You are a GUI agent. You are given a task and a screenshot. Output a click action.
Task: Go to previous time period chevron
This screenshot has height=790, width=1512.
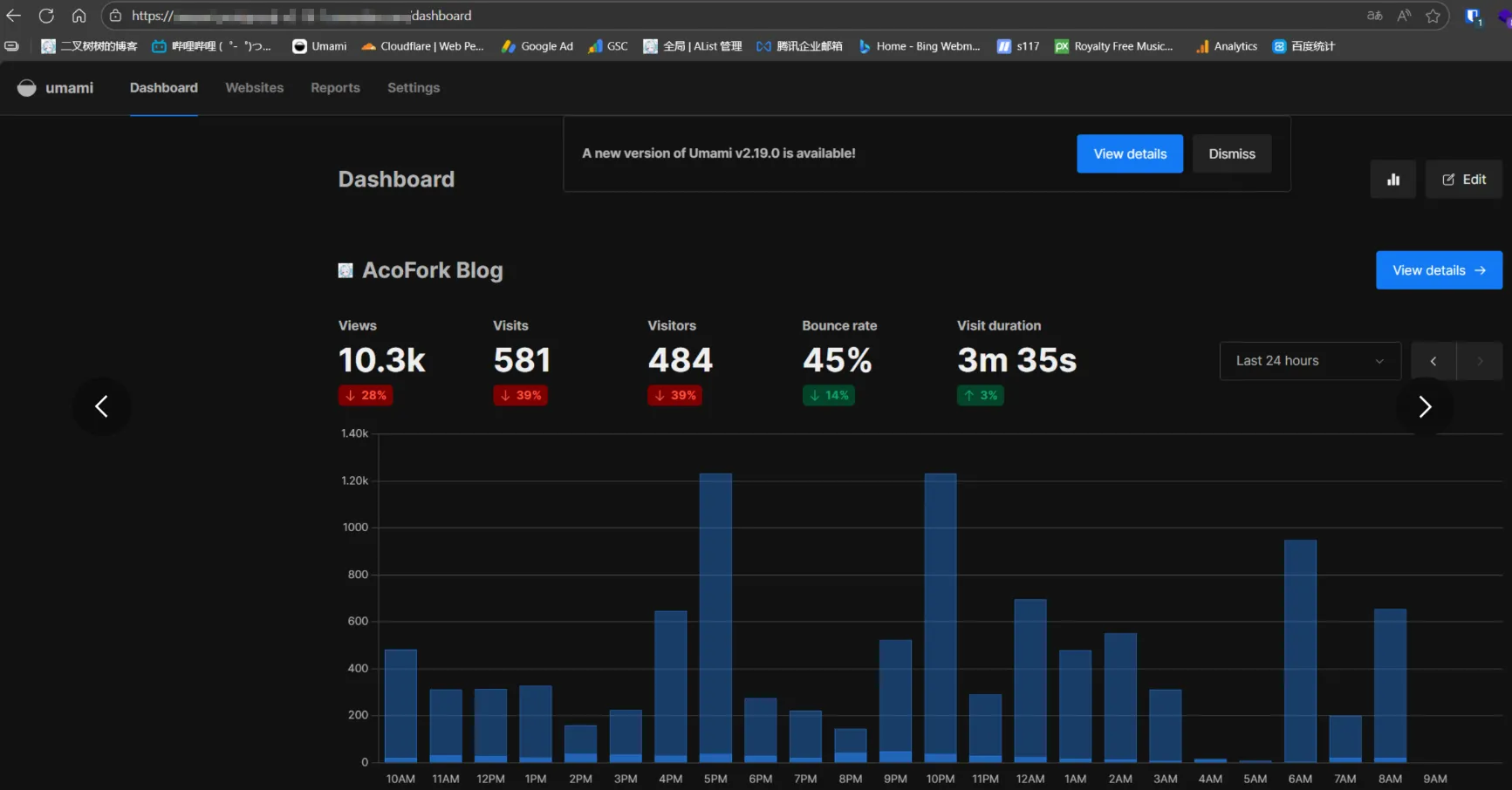1433,361
